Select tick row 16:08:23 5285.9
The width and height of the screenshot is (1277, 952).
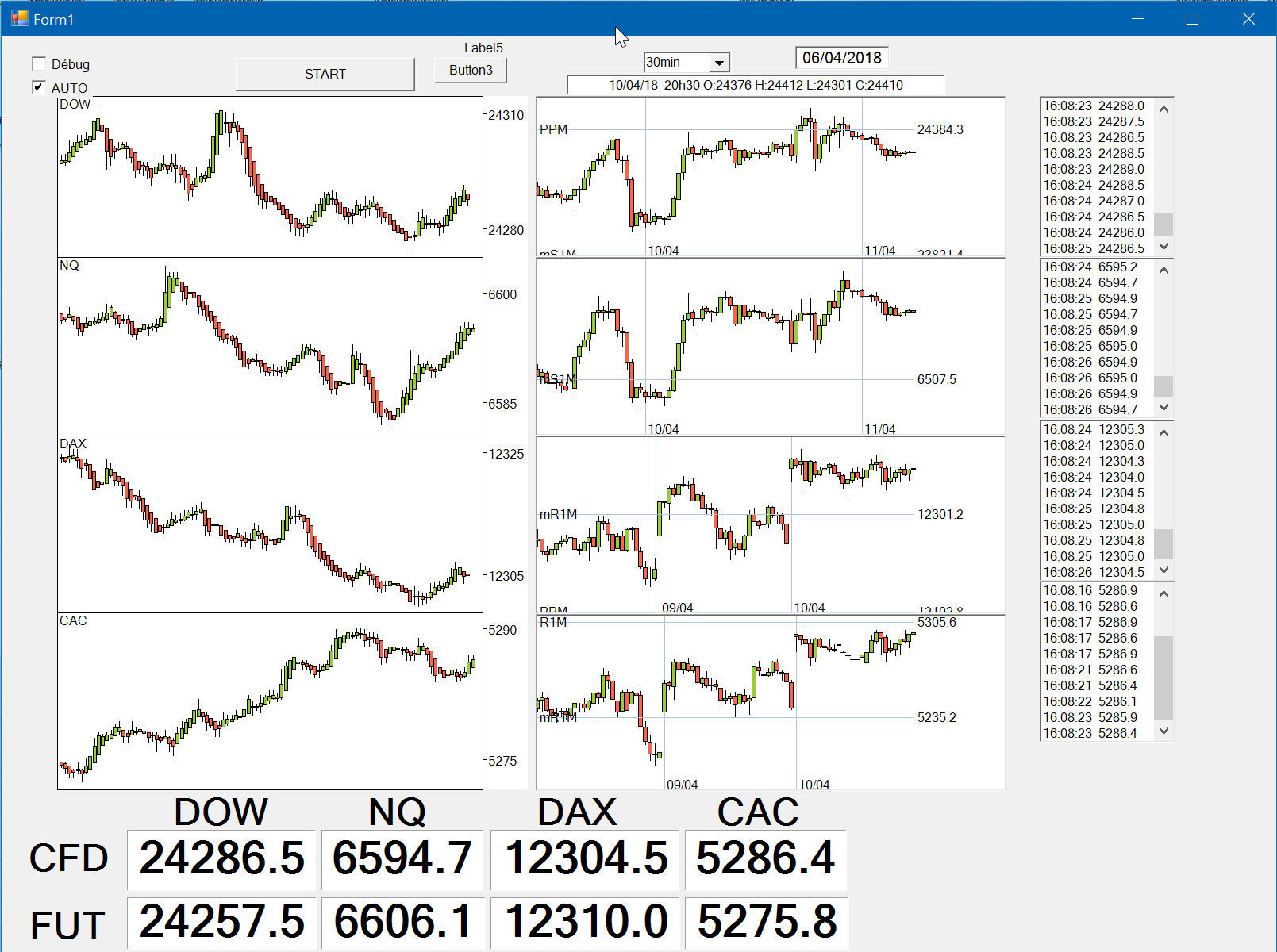(x=1097, y=717)
